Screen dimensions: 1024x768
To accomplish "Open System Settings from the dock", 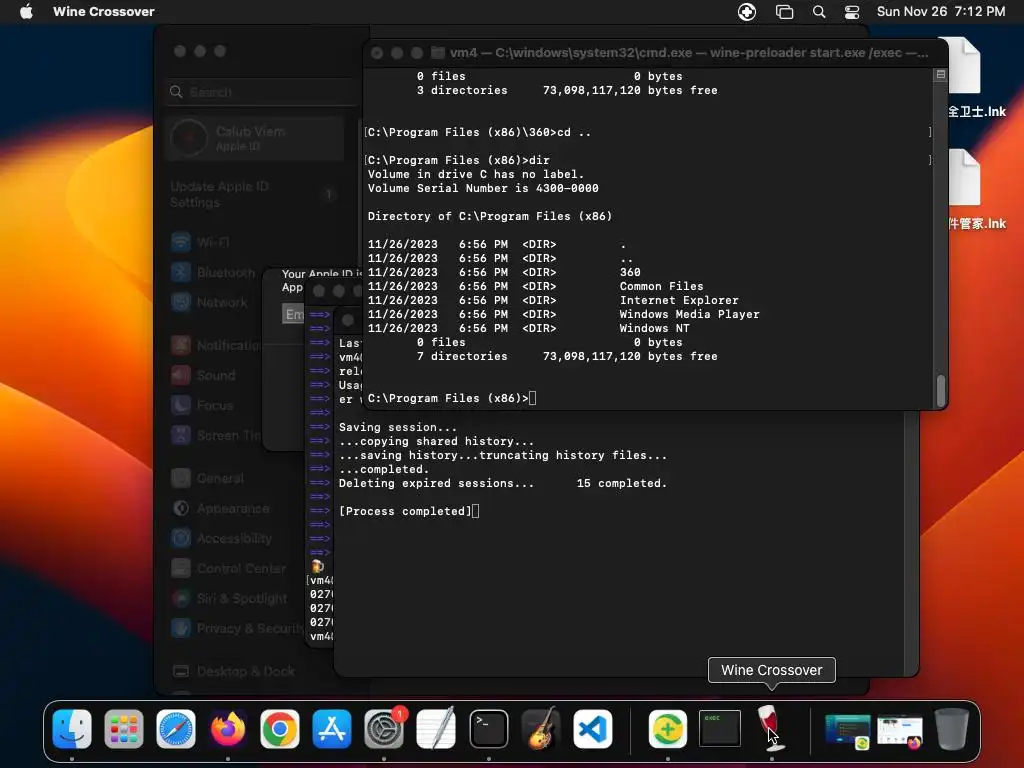I will pyautogui.click(x=384, y=729).
